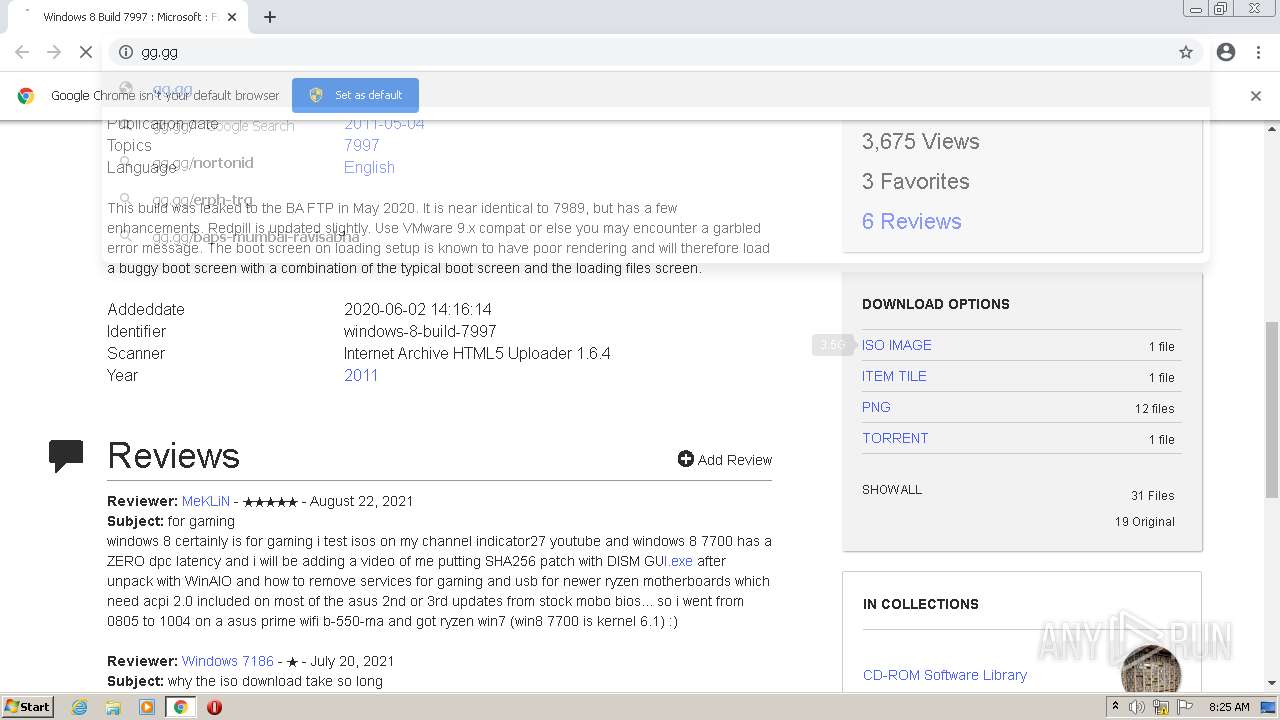This screenshot has width=1280, height=720.
Task: Click the Reviews speech bubble icon
Action: pos(66,456)
